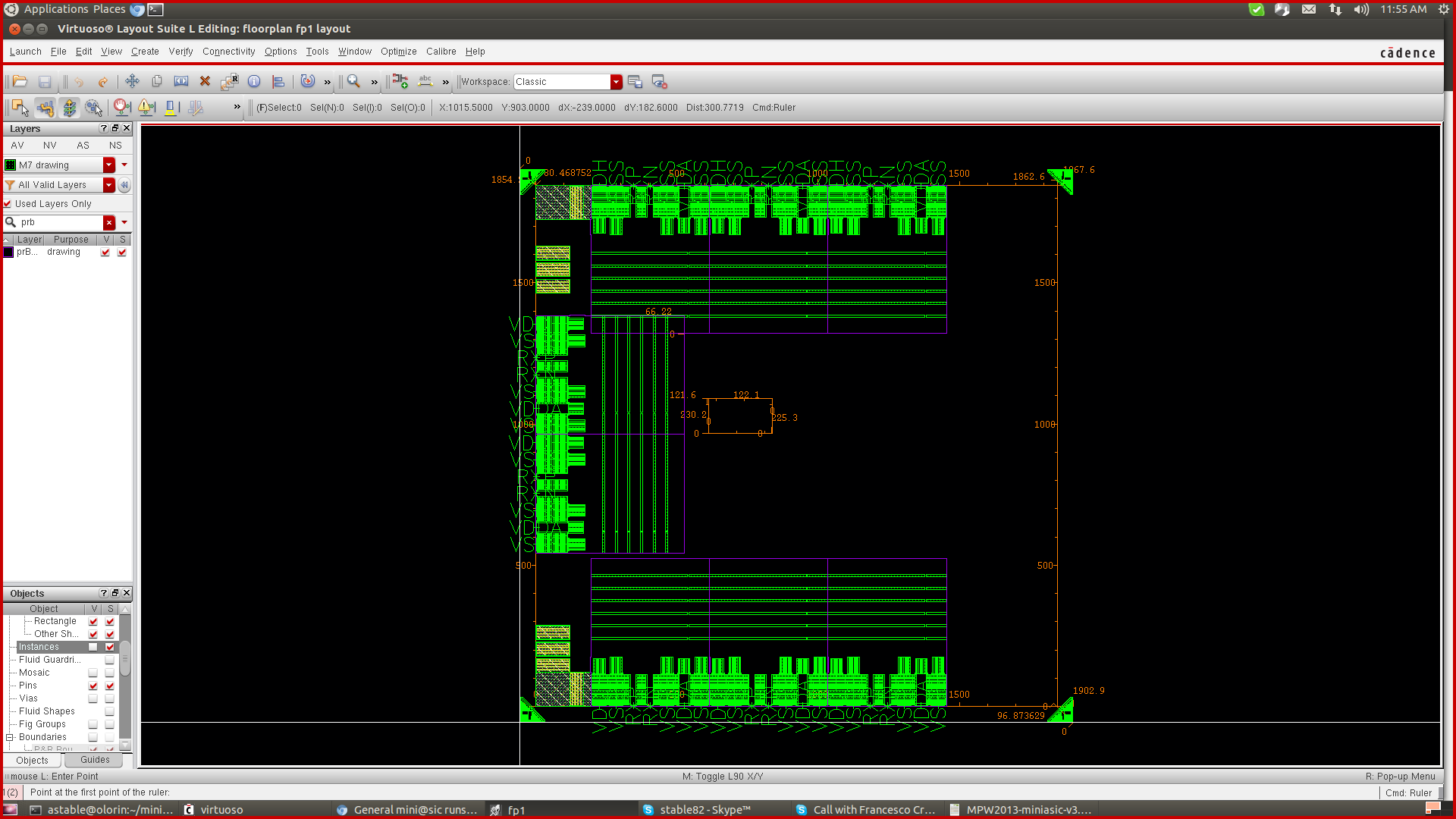Open the M7 drawing layer dropdown
Image resolution: width=1456 pixels, height=819 pixels.
(109, 165)
